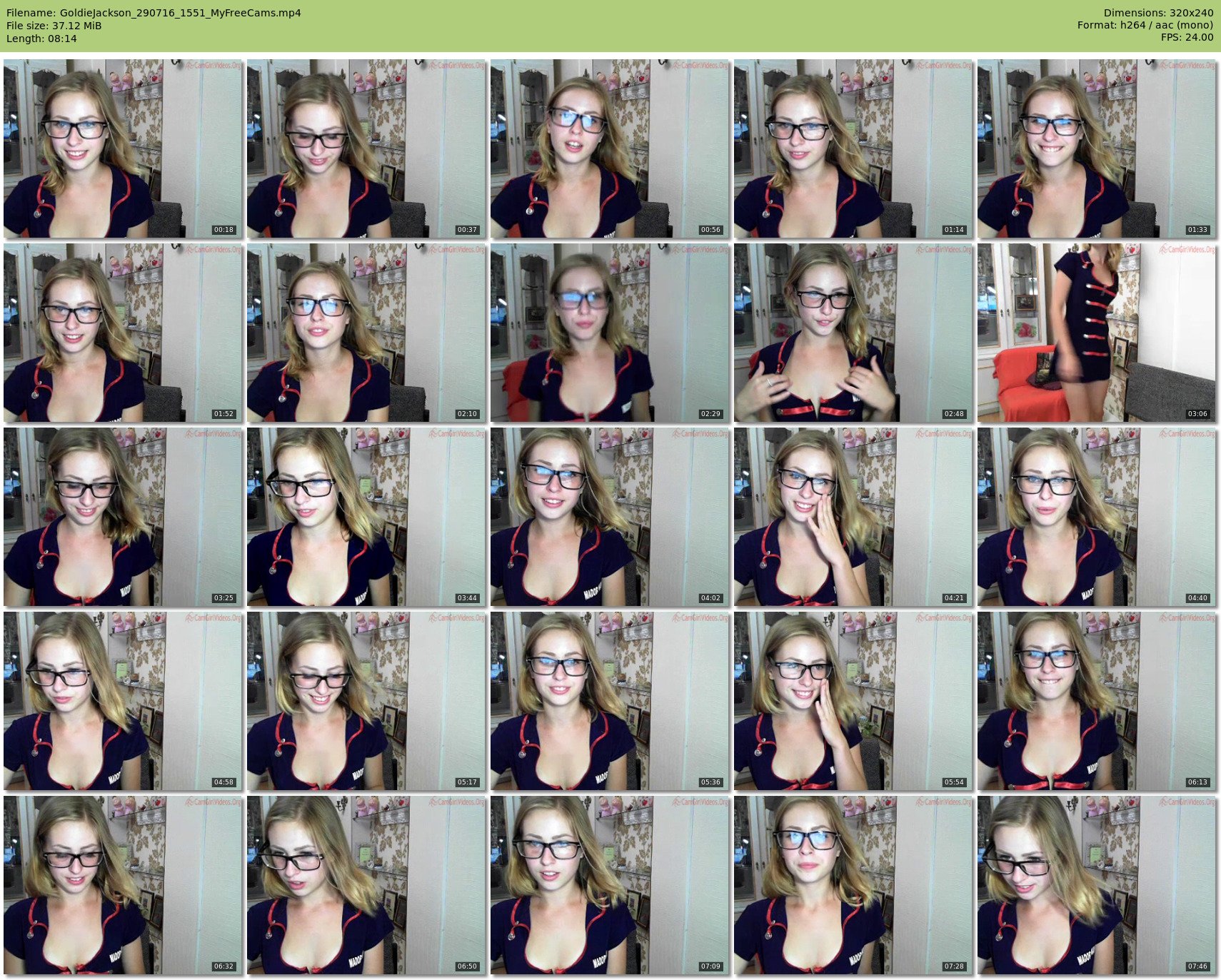Click the Filename text in header
The width and height of the screenshot is (1221, 980).
tap(154, 13)
